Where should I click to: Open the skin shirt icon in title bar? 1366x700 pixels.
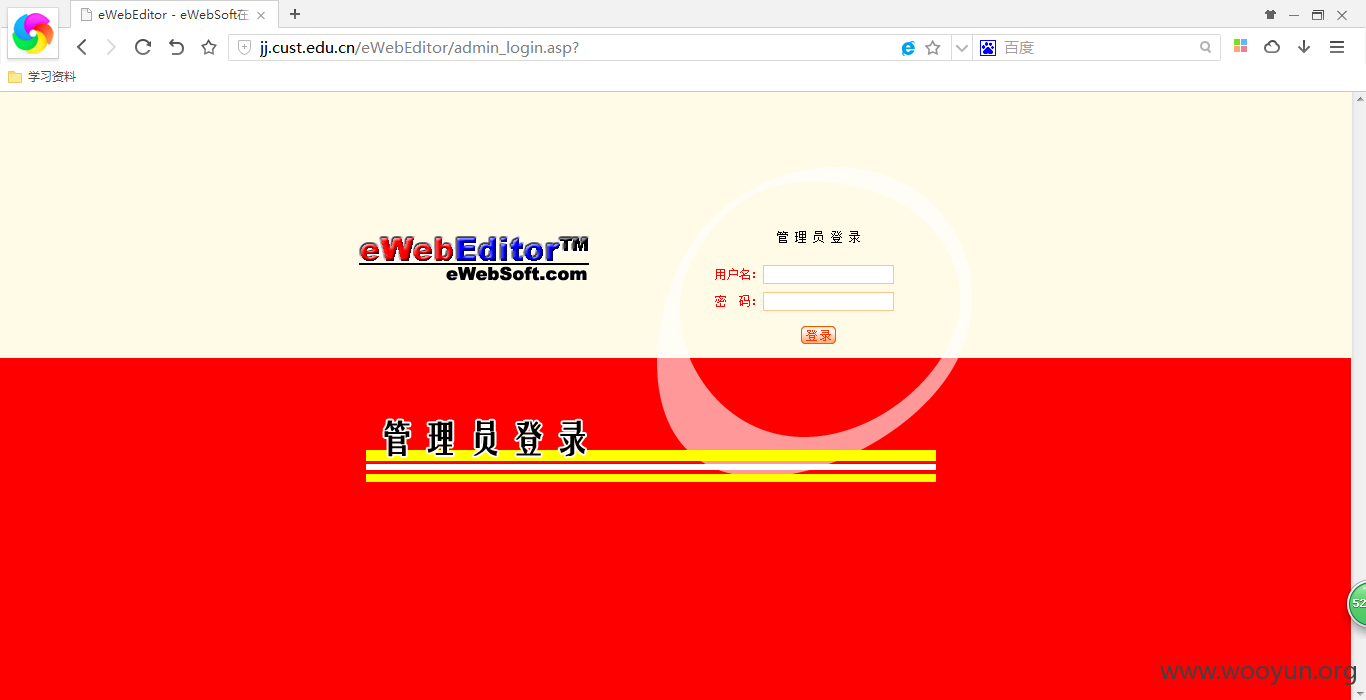coord(1270,15)
